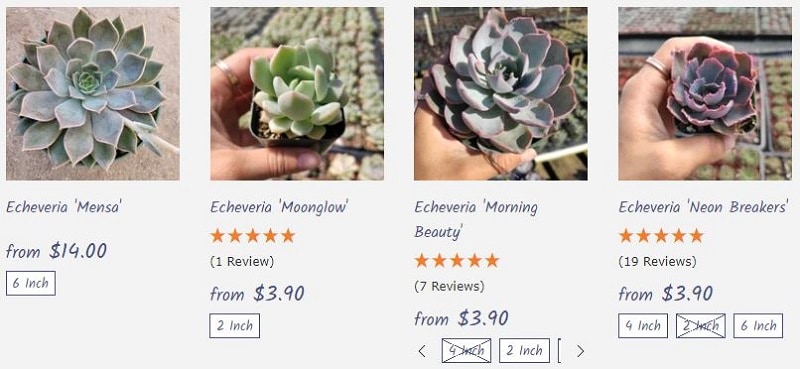
Task: Open the Echeveria 'Neon Breakers' product image
Action: tap(705, 94)
